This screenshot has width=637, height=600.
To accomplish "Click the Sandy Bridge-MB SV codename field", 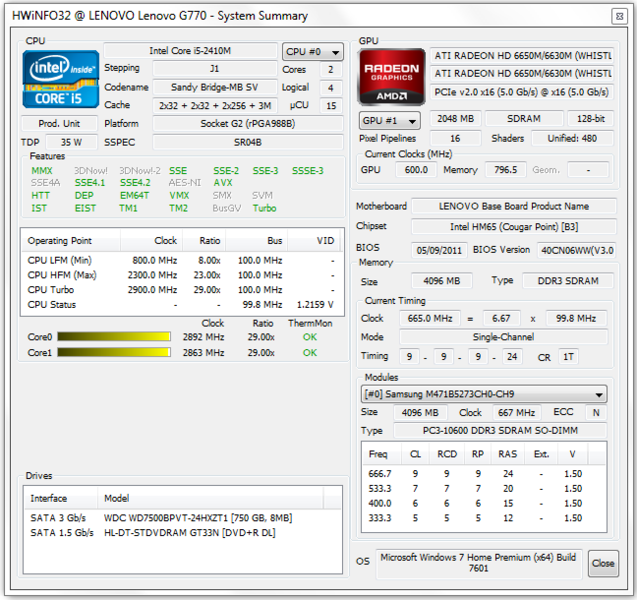I will 214,87.
